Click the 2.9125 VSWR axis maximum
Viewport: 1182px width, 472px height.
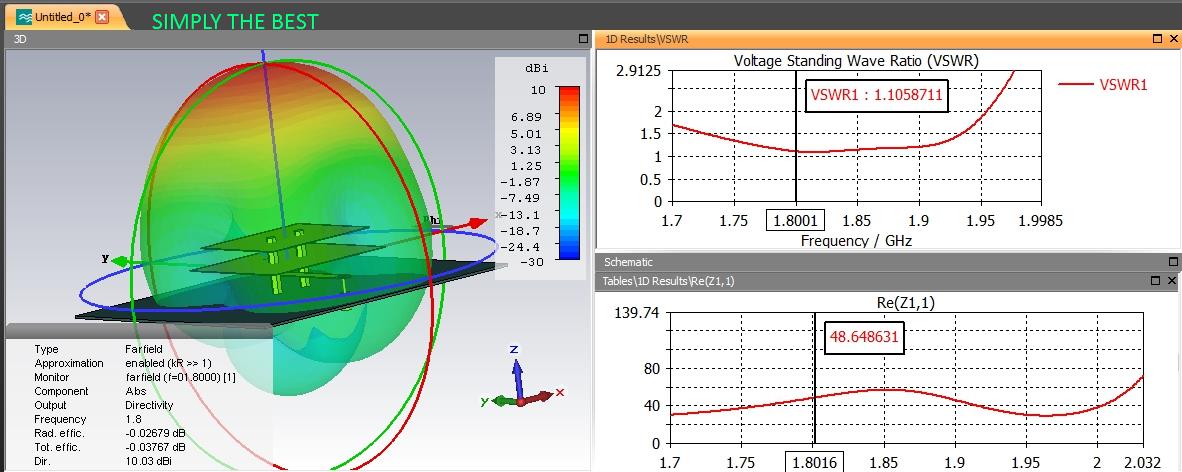click(639, 72)
